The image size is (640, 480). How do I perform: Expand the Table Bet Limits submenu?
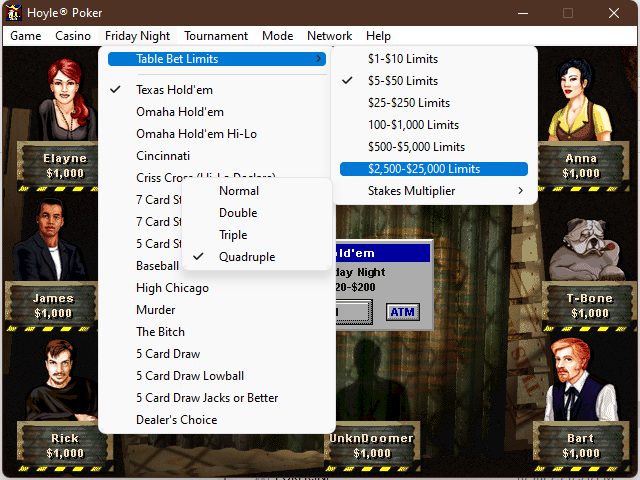217,59
